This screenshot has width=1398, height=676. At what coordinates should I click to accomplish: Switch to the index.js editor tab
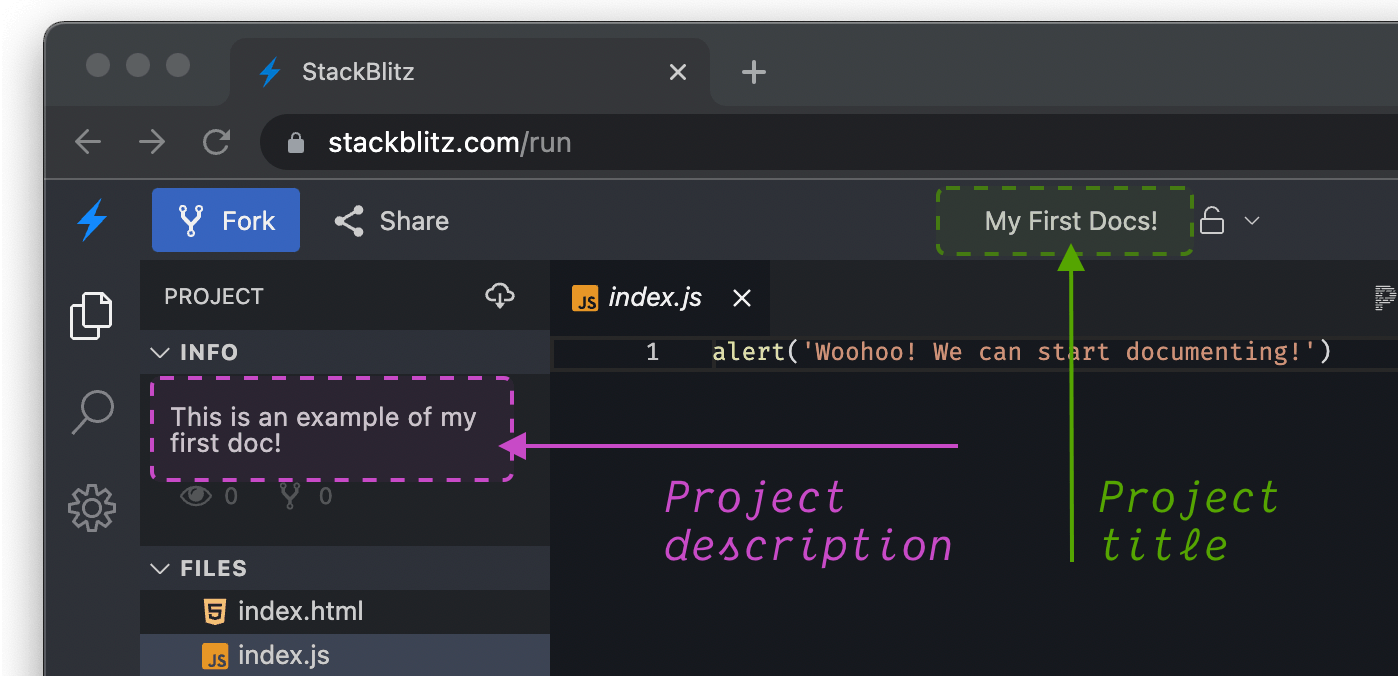[655, 297]
